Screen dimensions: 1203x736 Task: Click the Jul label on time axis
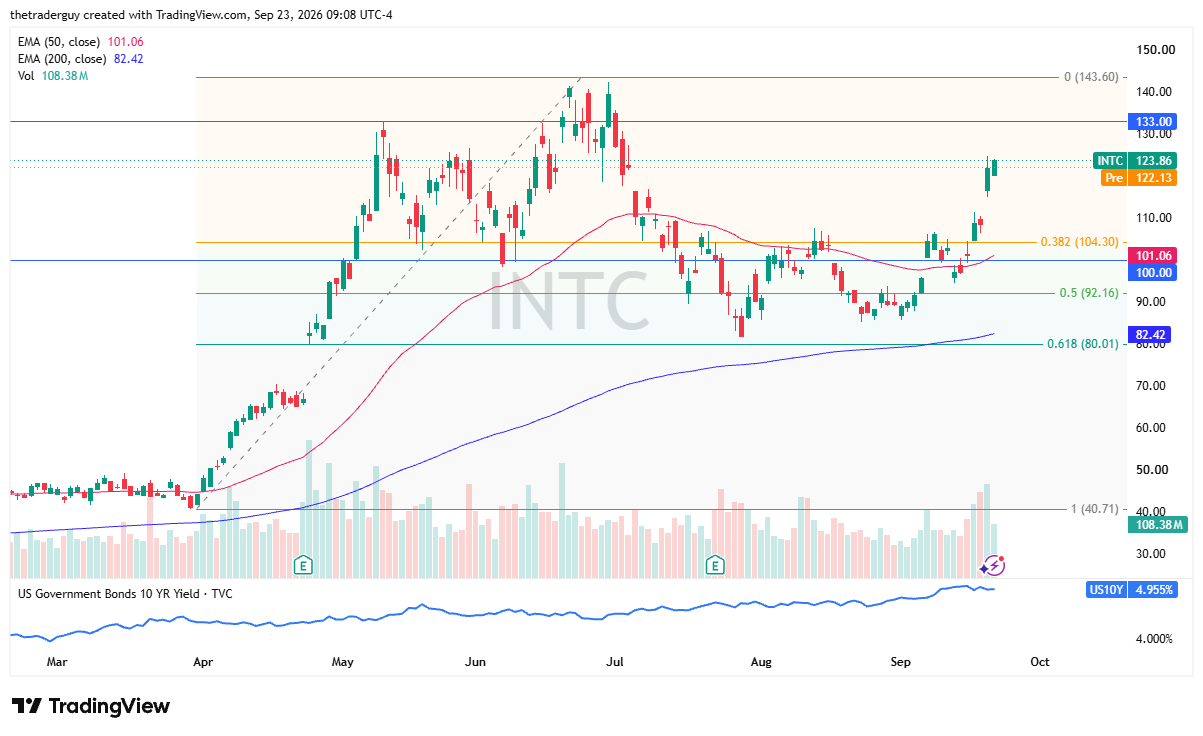pyautogui.click(x=615, y=661)
